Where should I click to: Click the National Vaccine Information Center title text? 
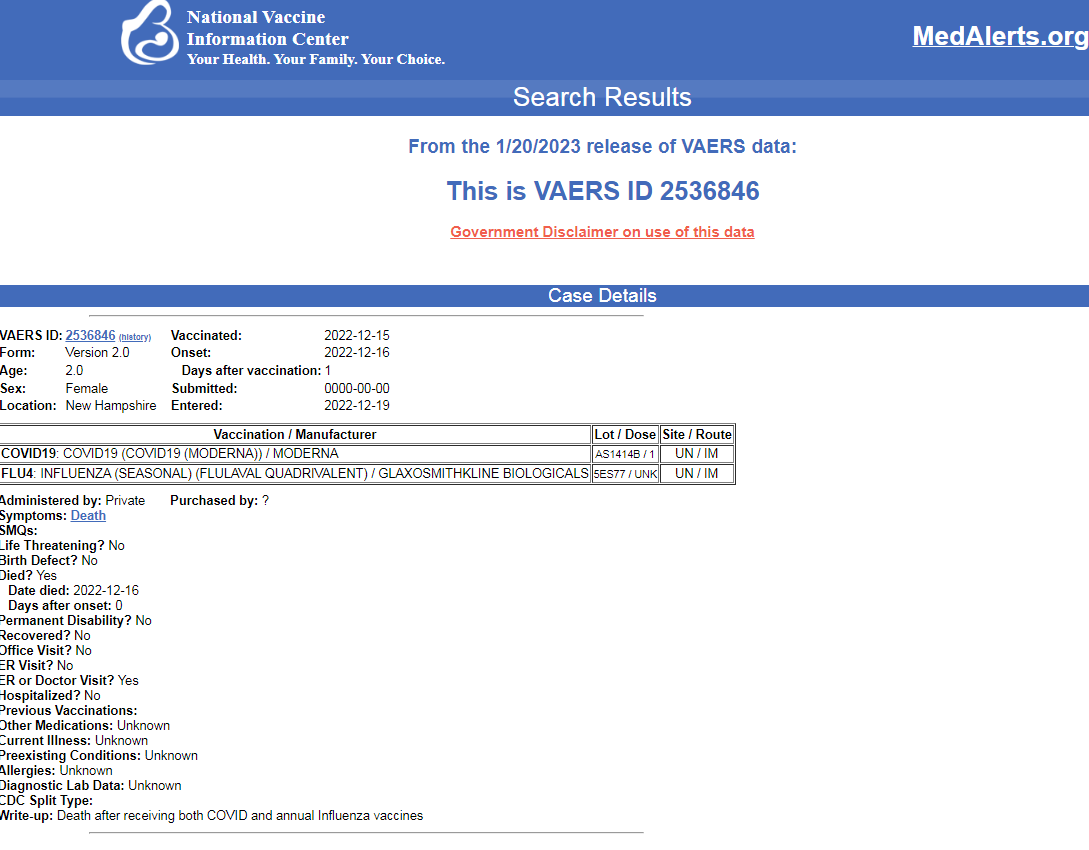[x=267, y=28]
